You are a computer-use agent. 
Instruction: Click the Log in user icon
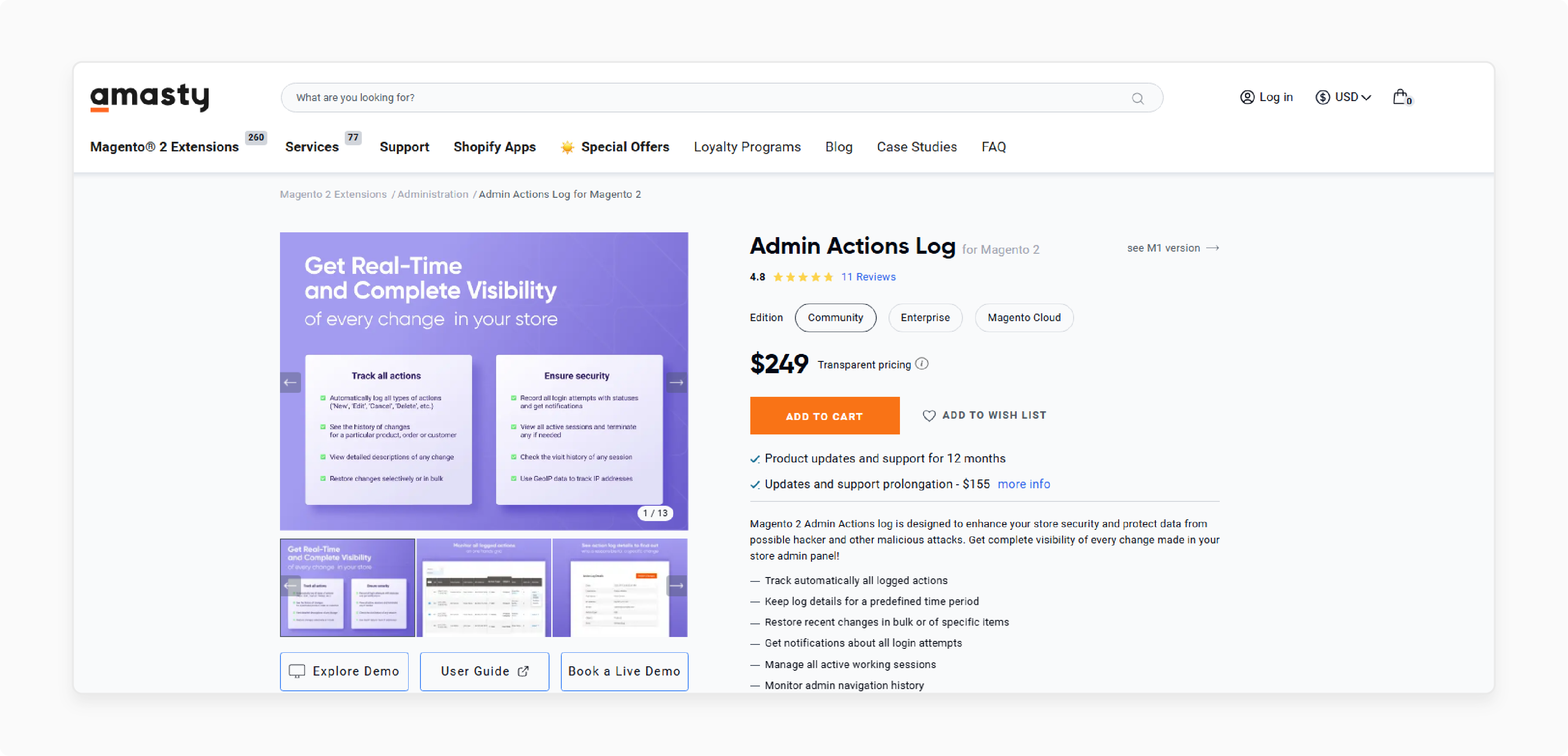[1246, 97]
